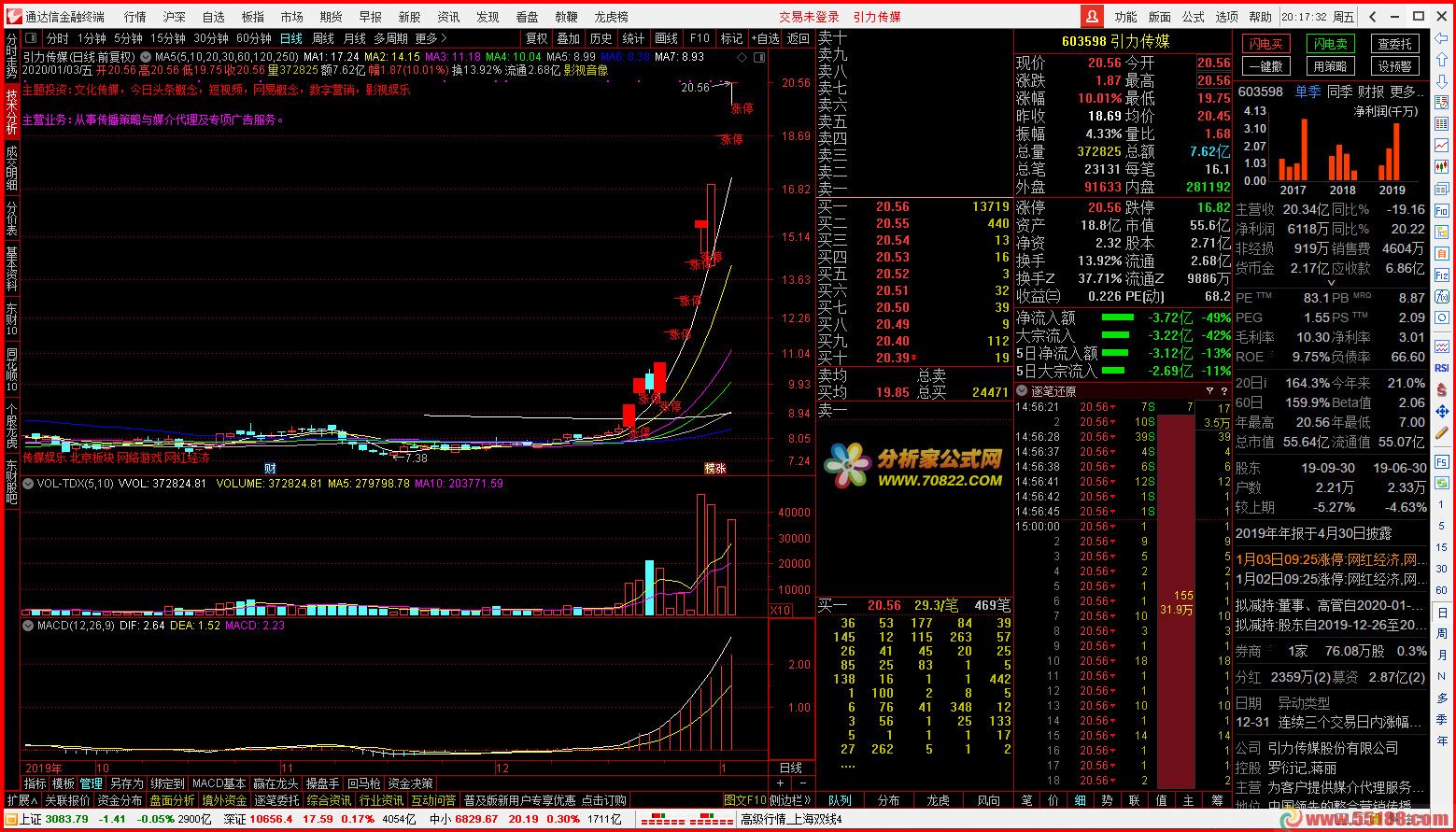Viewport: 1456px width, 832px height.
Task: Click the plus zoom-in button below the chart
Action: coord(781,783)
